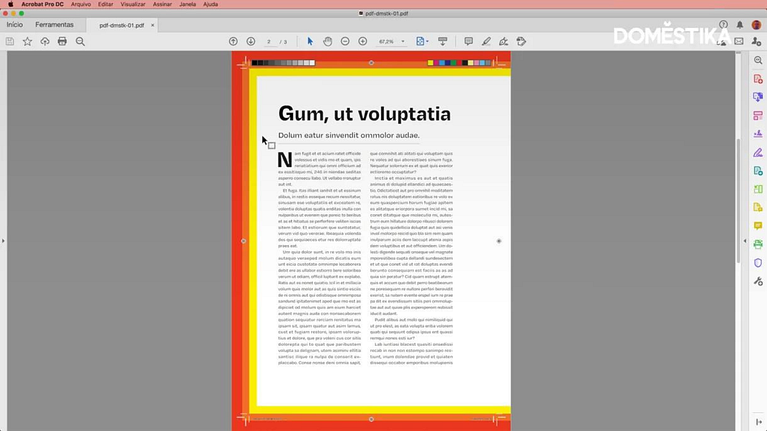
Task: Zoom in with the plus icon
Action: pyautogui.click(x=363, y=41)
